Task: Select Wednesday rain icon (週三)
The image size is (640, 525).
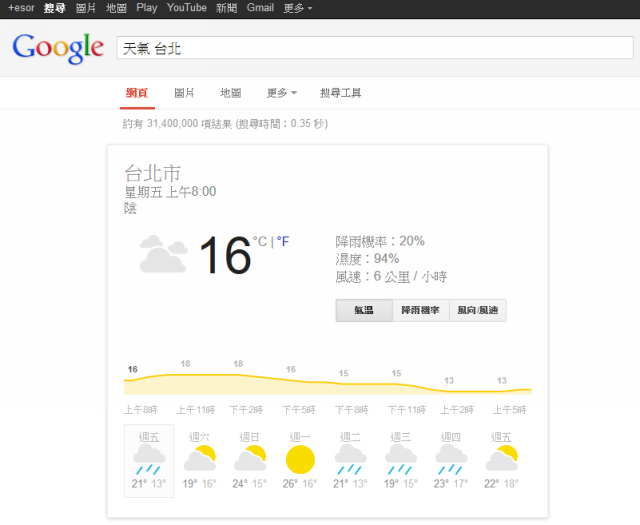Action: pos(401,460)
